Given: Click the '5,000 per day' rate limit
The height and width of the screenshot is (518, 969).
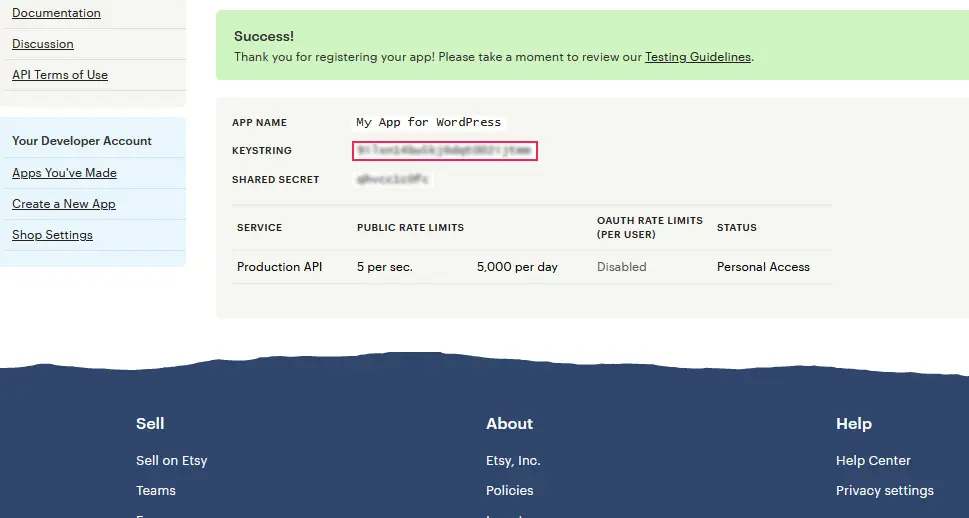Looking at the screenshot, I should click(x=517, y=267).
